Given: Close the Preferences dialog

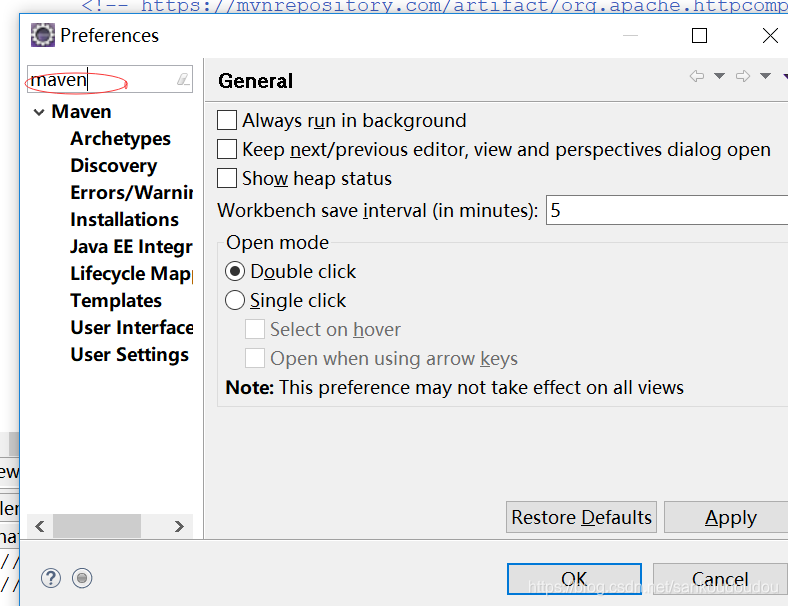Looking at the screenshot, I should tap(770, 36).
